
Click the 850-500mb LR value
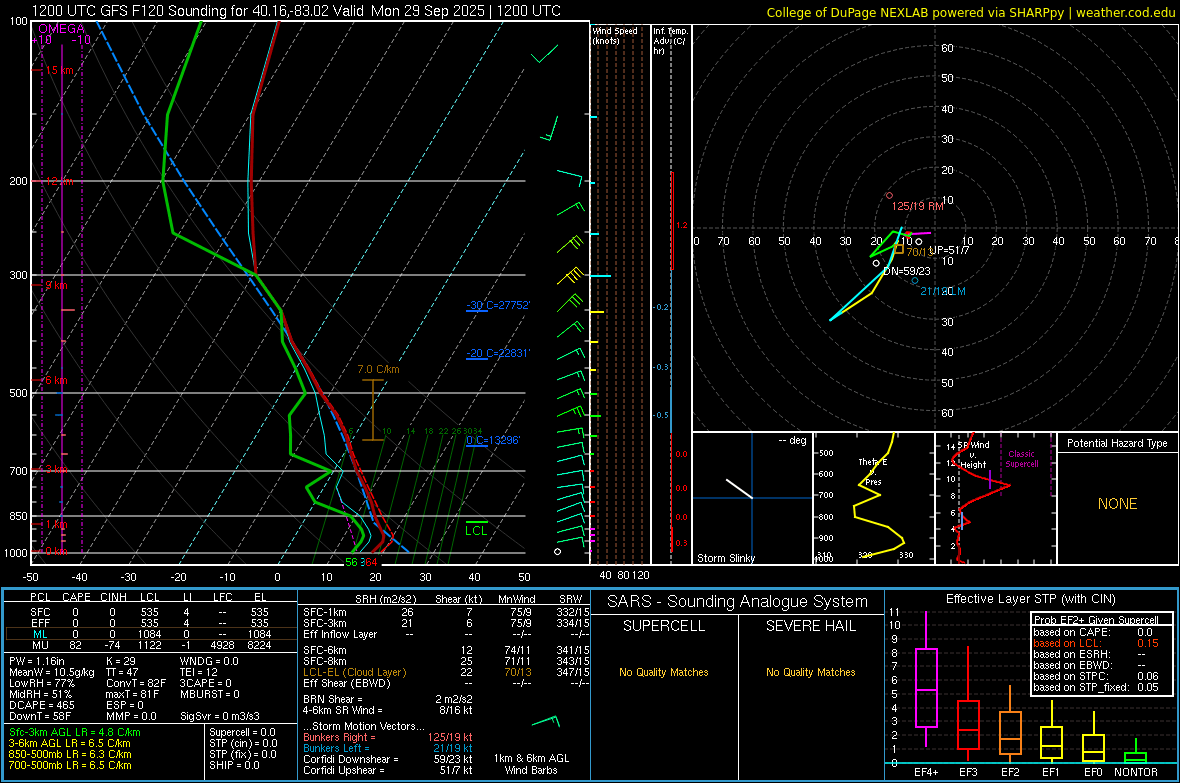pyautogui.click(x=70, y=754)
